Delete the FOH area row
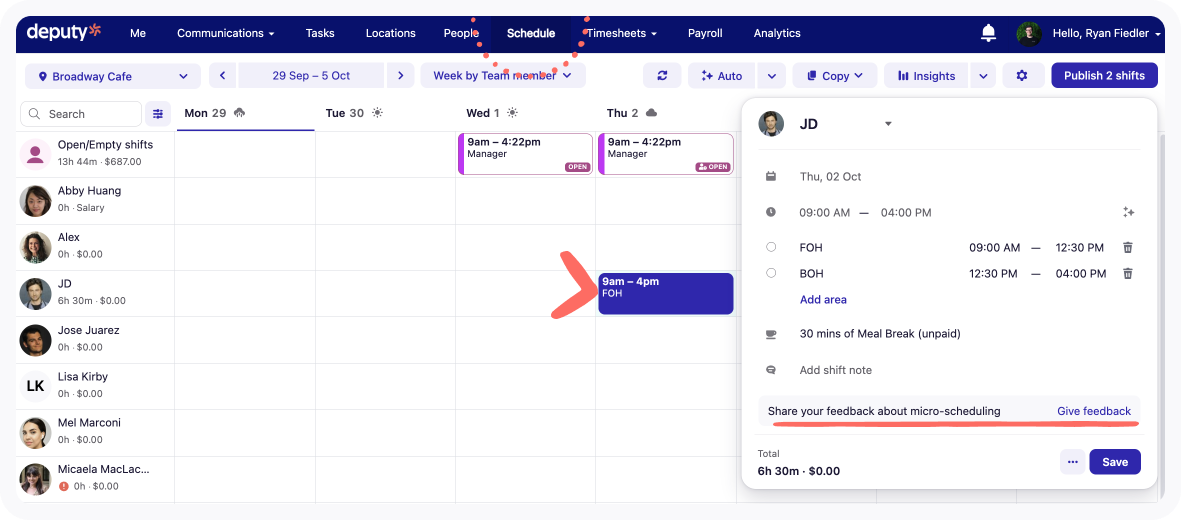 tap(1128, 248)
